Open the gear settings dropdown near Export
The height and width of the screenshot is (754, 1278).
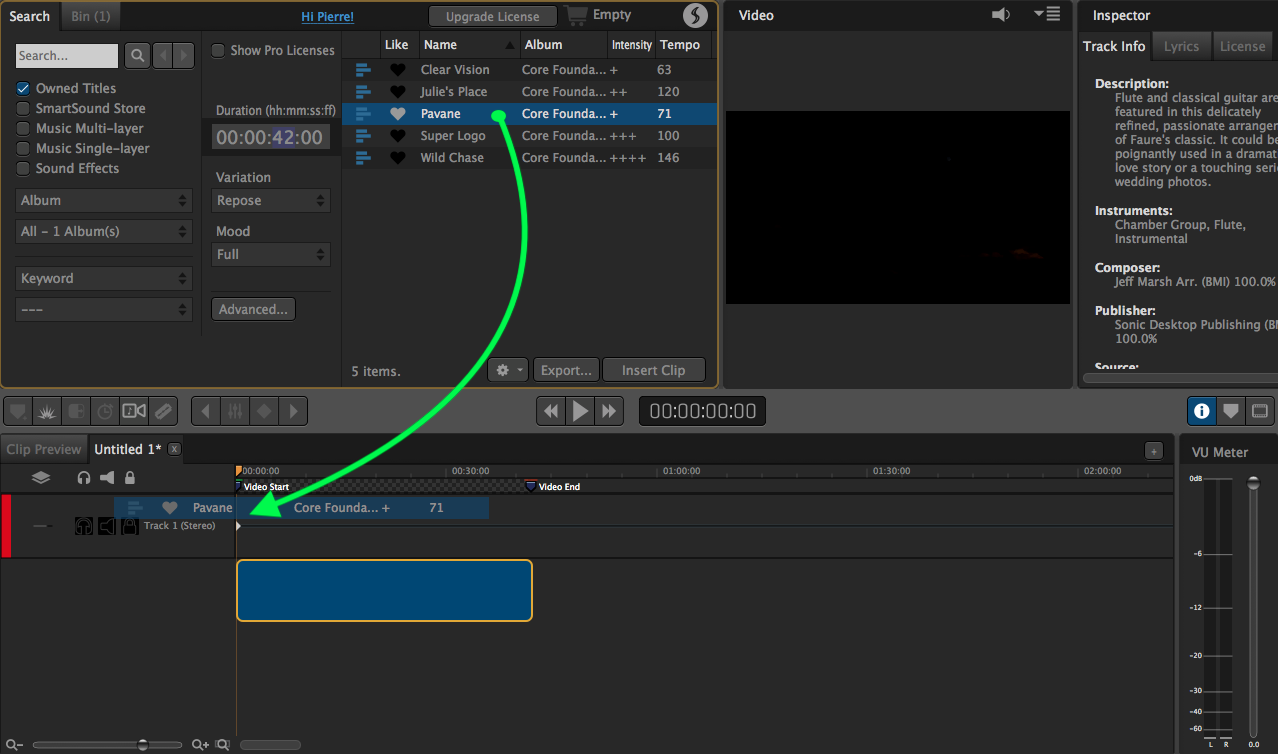pyautogui.click(x=508, y=370)
